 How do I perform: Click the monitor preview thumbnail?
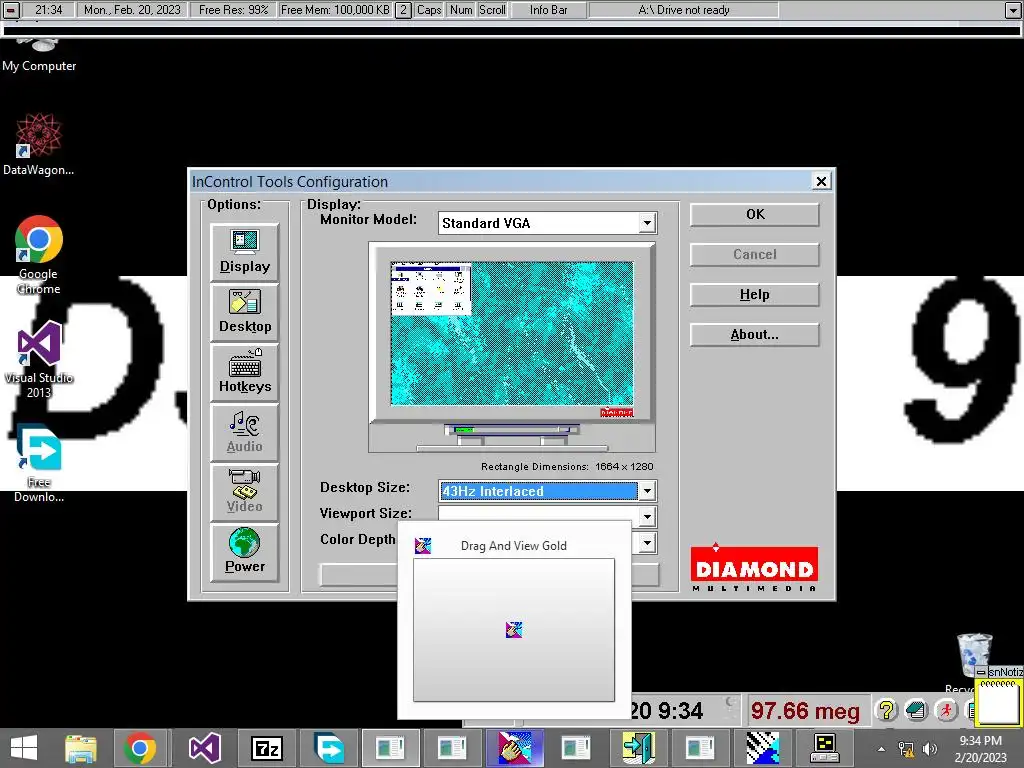(x=511, y=333)
